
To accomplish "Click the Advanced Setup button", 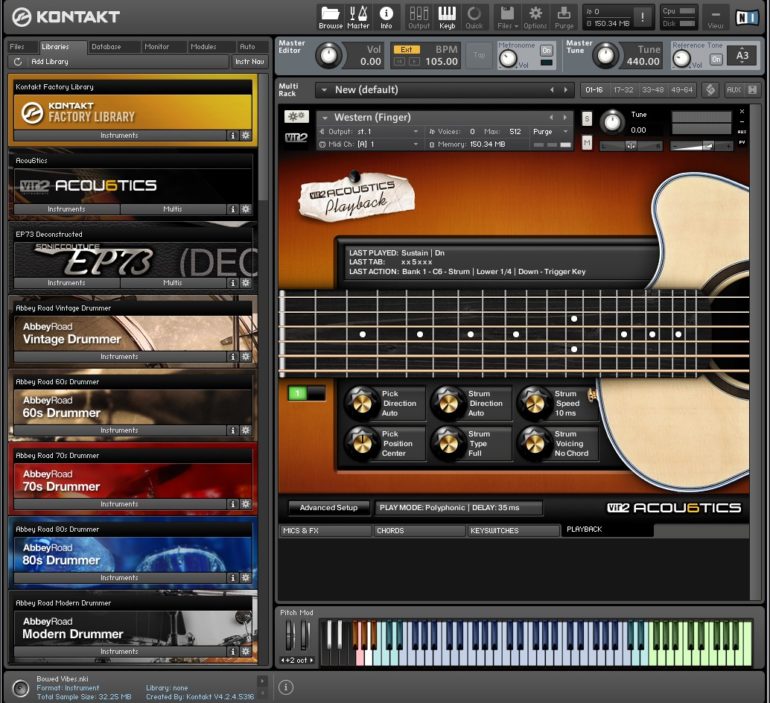I will click(329, 508).
